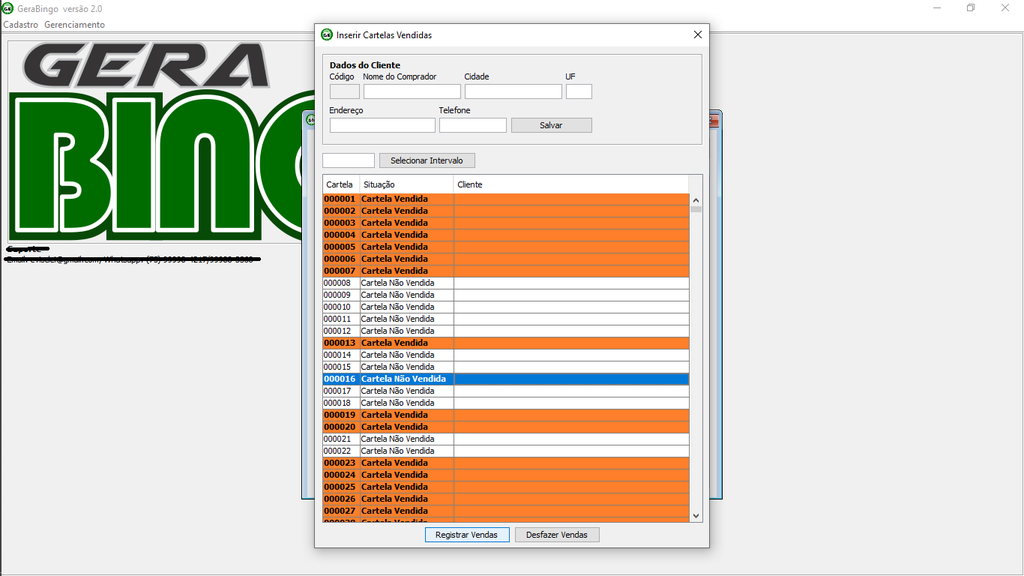This screenshot has width=1024, height=576.
Task: Open the Gerenciamento menu
Action: 74,25
